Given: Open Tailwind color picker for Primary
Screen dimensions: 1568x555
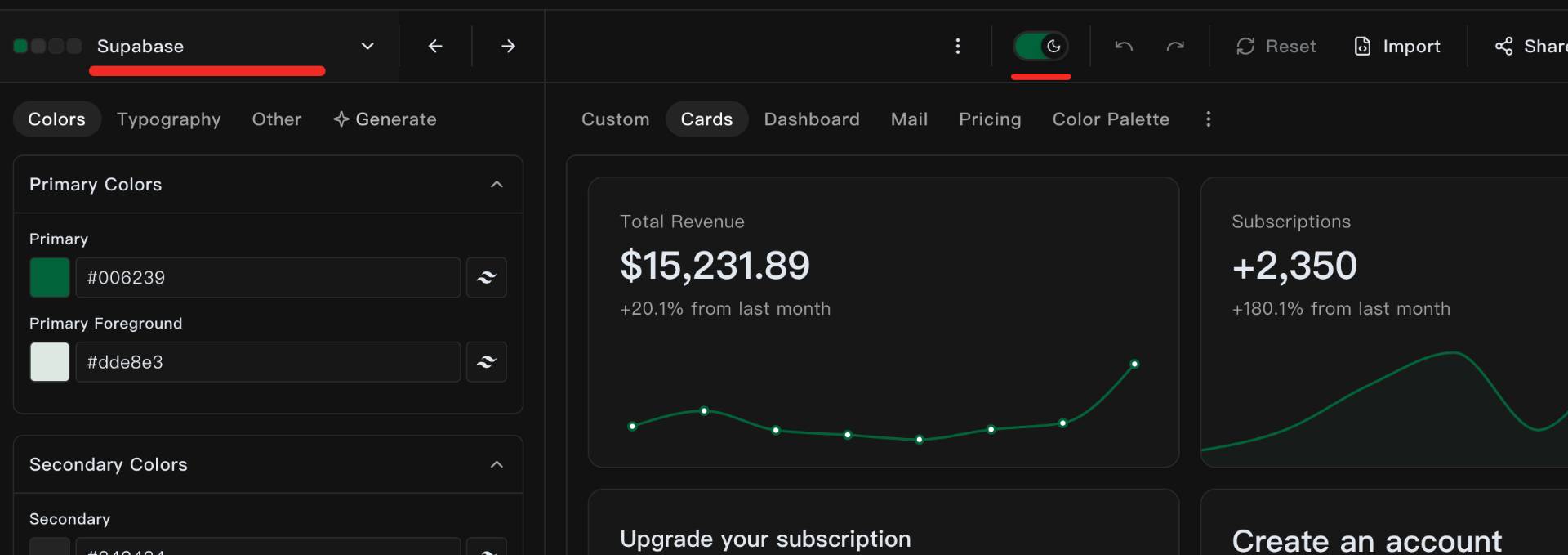Looking at the screenshot, I should click(487, 278).
